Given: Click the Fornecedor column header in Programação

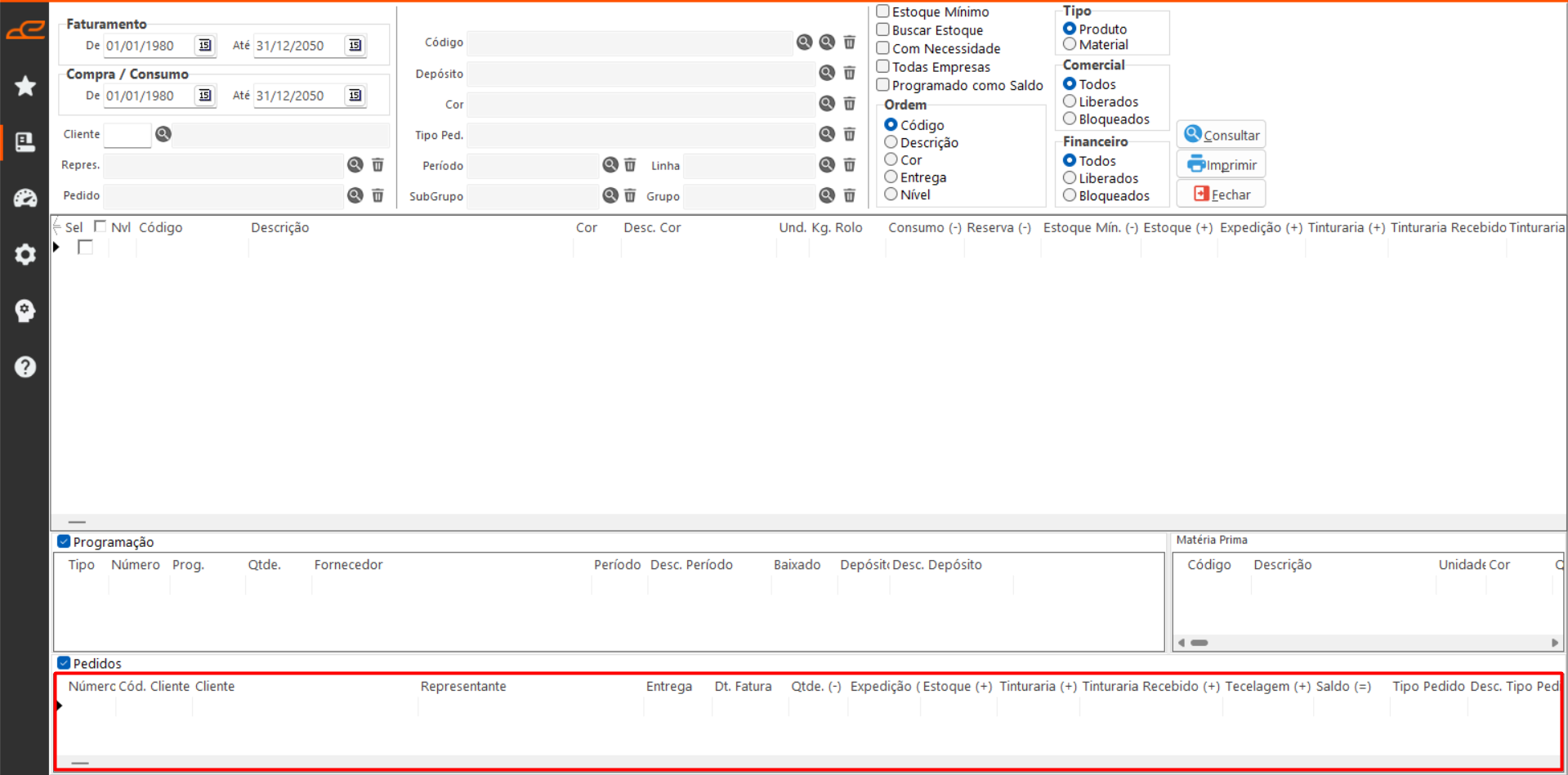Looking at the screenshot, I should (348, 565).
